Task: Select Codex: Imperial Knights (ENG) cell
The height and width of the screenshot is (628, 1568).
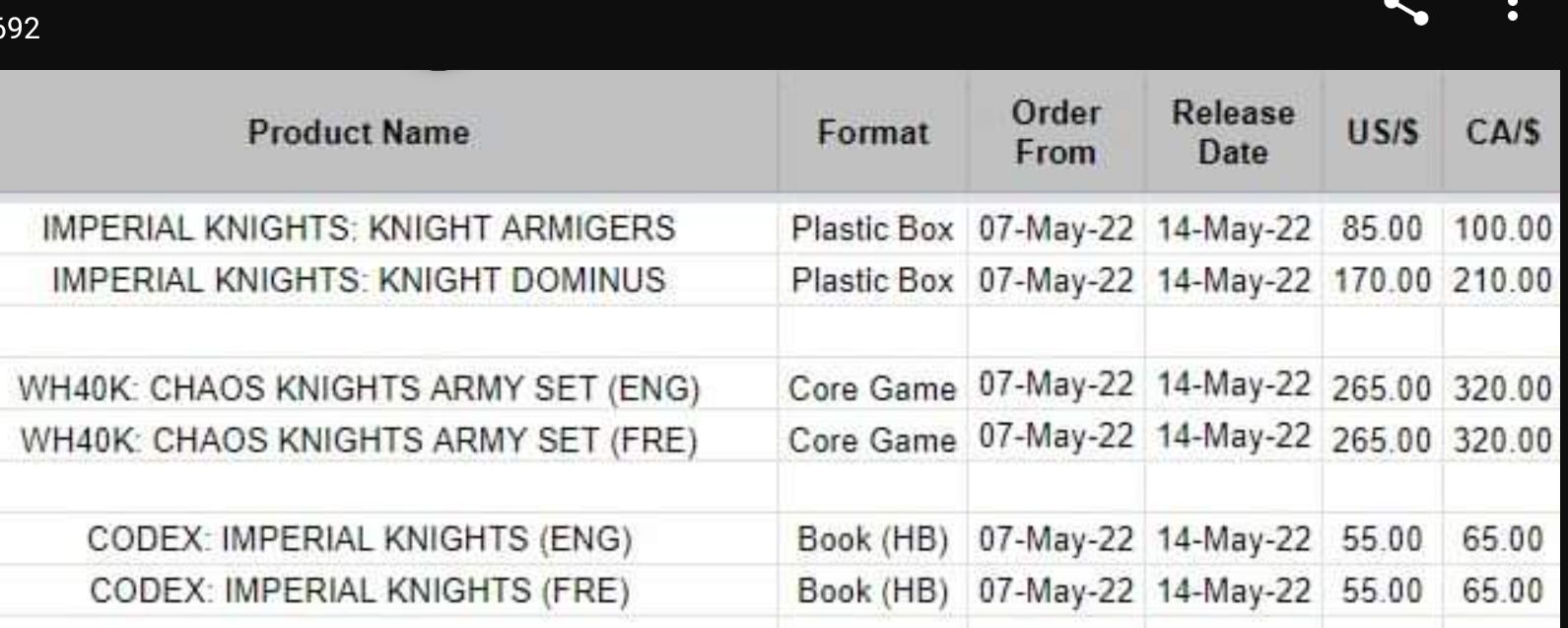Action: tap(359, 540)
